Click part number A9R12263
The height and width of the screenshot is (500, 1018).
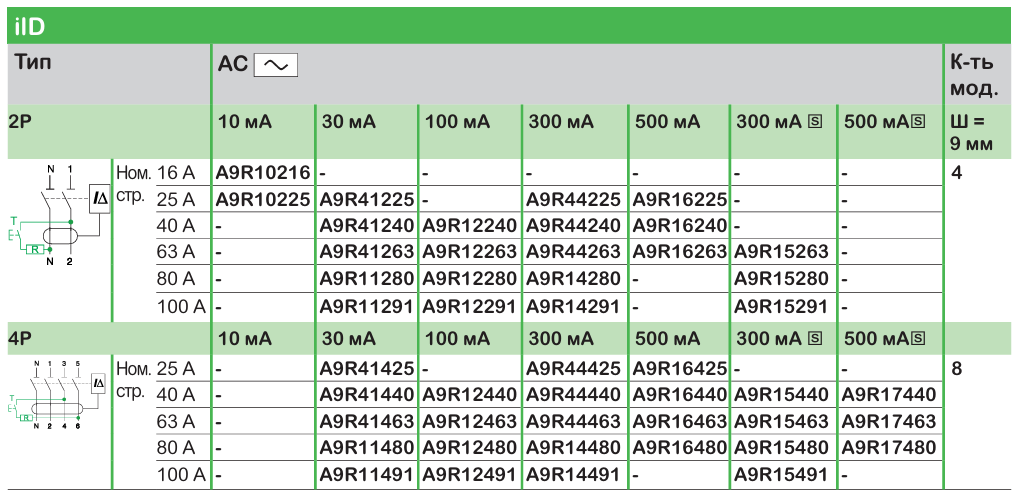470,251
